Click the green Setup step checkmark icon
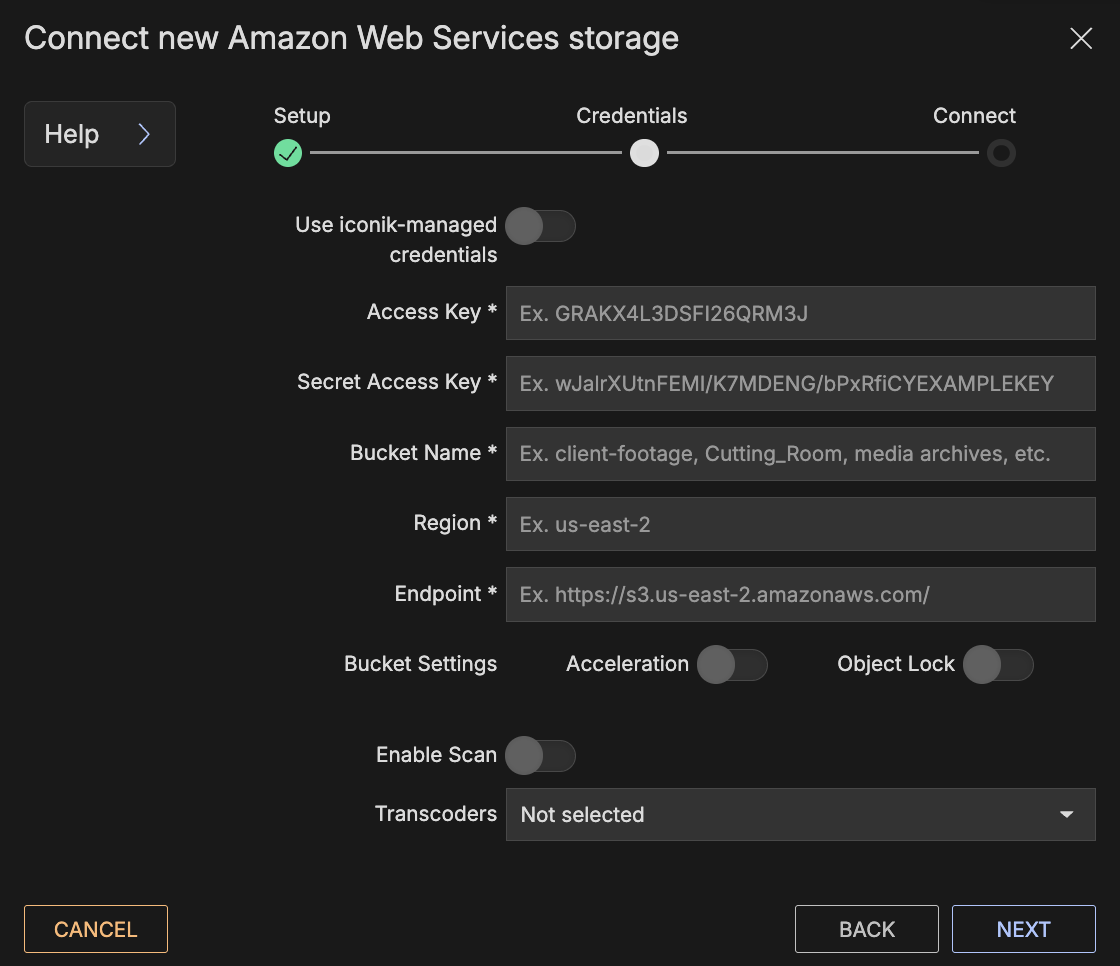Viewport: 1120px width, 966px height. click(x=288, y=153)
